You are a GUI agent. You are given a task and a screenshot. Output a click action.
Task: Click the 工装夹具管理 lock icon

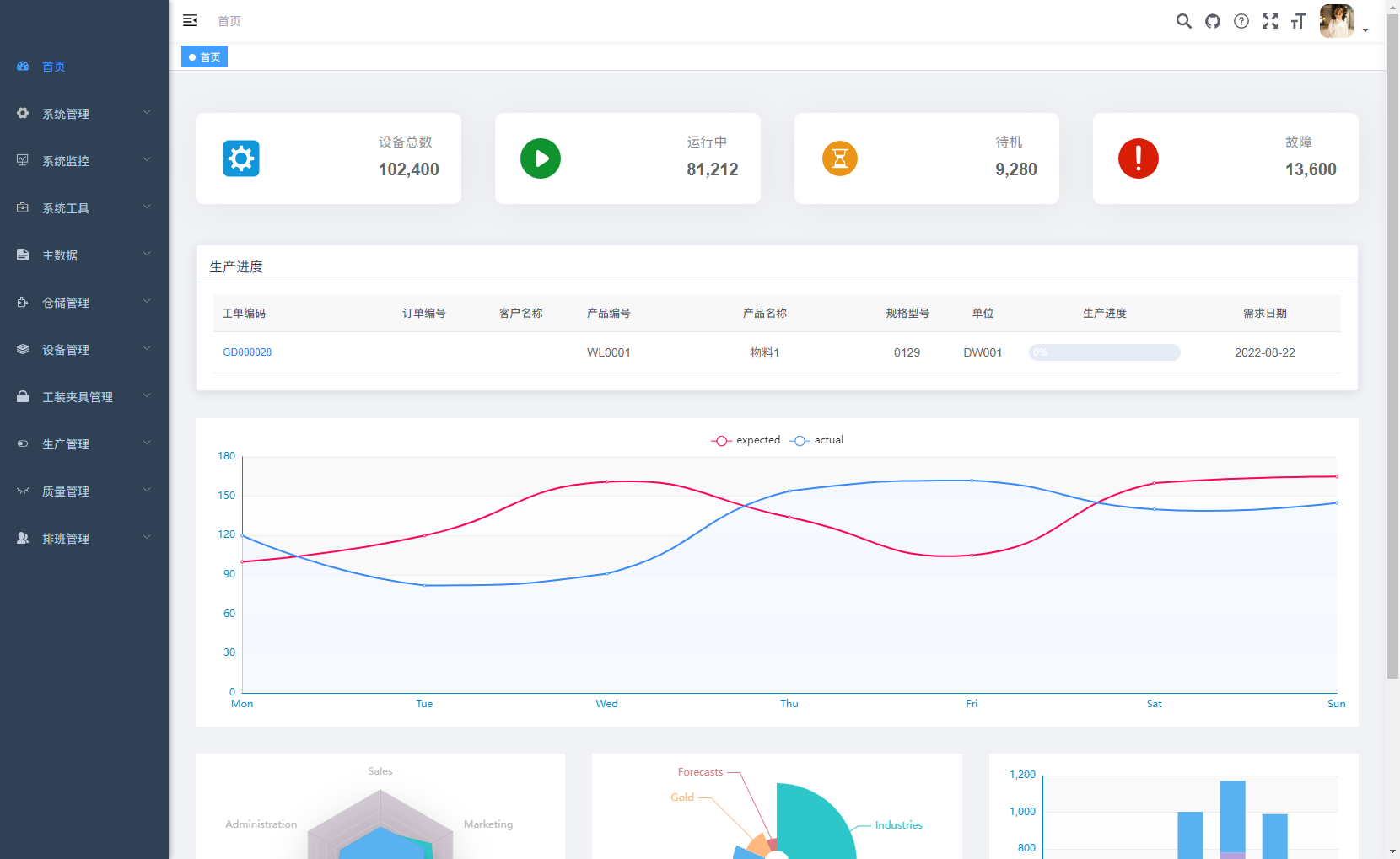pyautogui.click(x=23, y=396)
